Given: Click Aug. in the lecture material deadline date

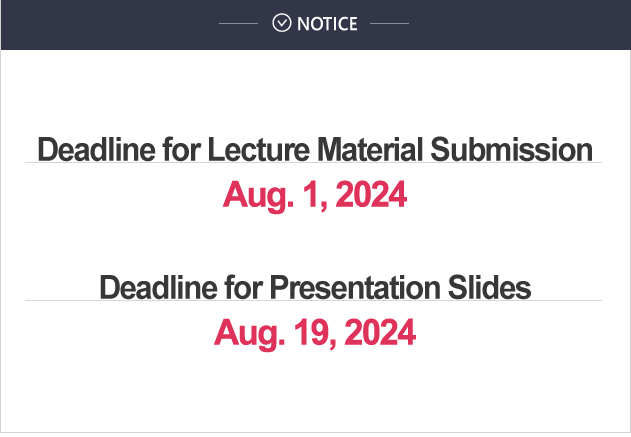Looking at the screenshot, I should click(x=258, y=196).
